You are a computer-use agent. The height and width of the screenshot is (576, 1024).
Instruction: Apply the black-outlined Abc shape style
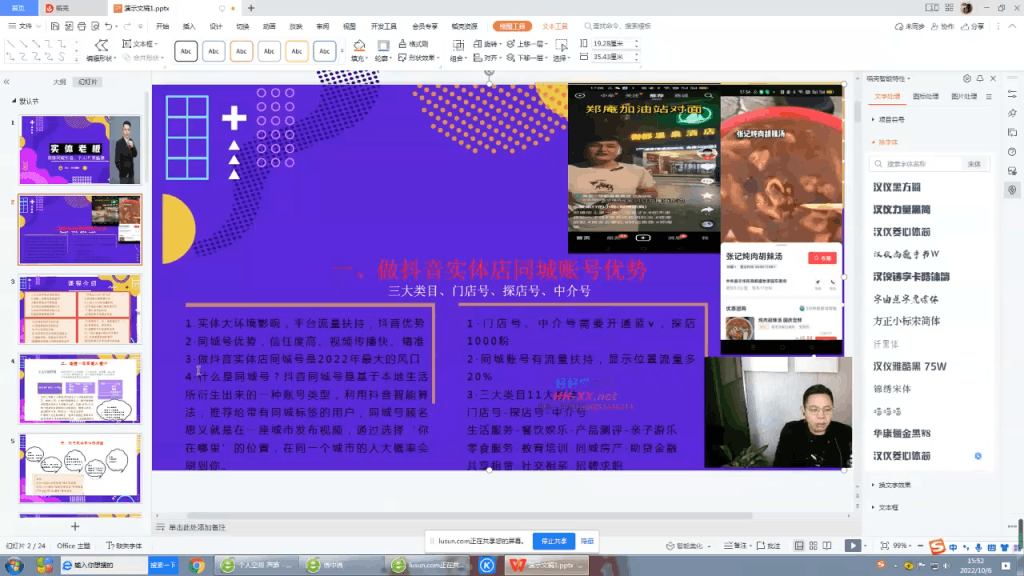point(186,51)
